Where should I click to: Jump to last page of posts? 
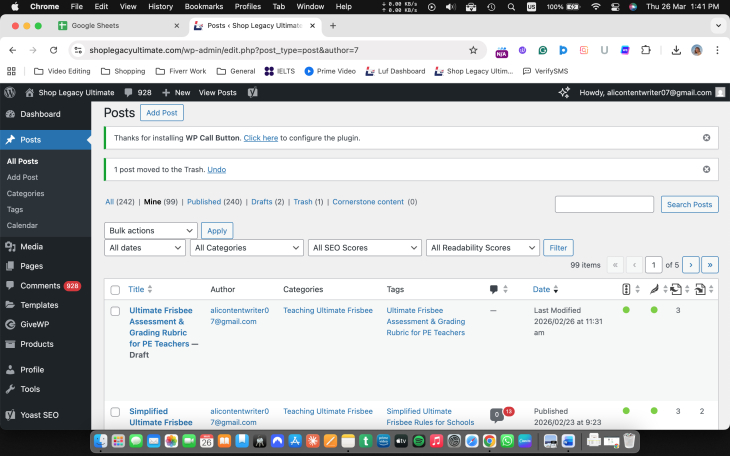click(x=710, y=265)
